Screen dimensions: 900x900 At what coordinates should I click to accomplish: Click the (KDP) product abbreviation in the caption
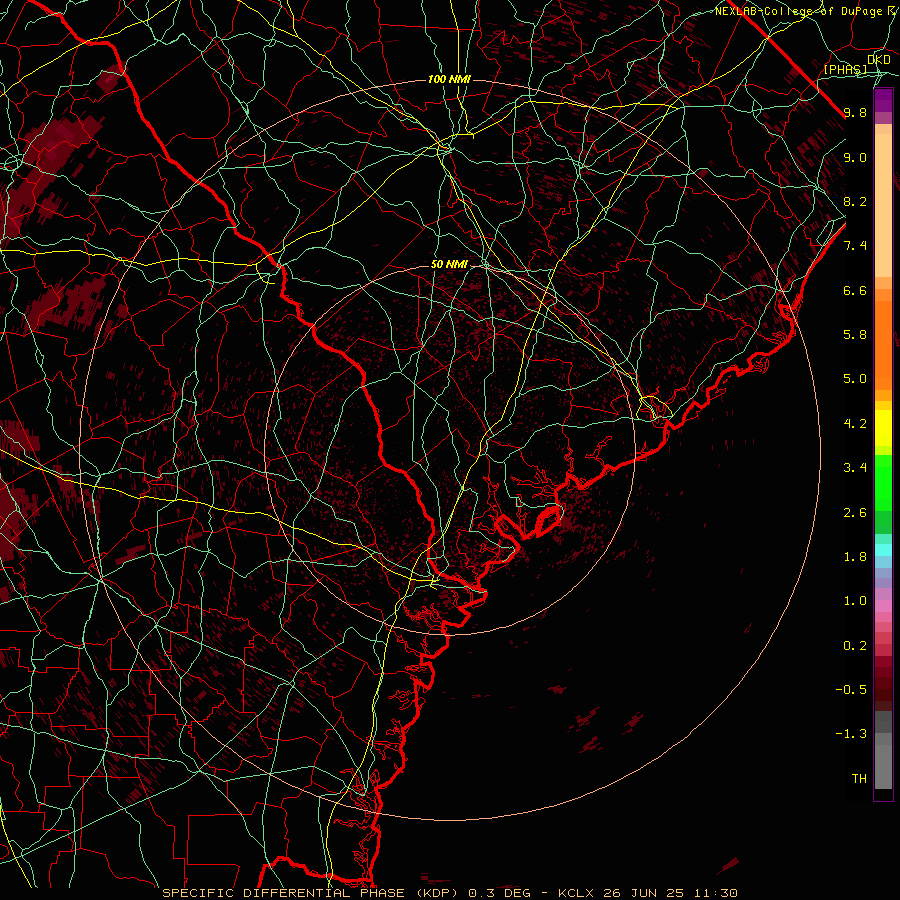[438, 893]
